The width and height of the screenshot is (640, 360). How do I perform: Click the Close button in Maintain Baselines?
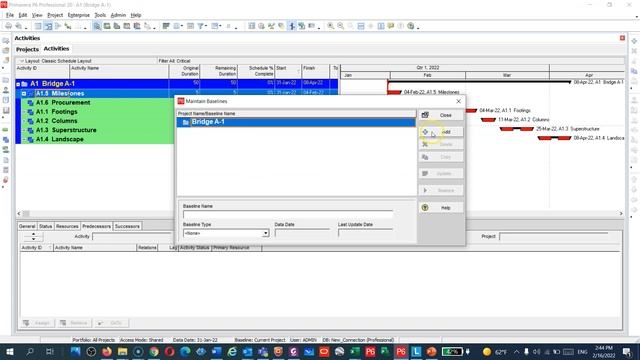(441, 115)
